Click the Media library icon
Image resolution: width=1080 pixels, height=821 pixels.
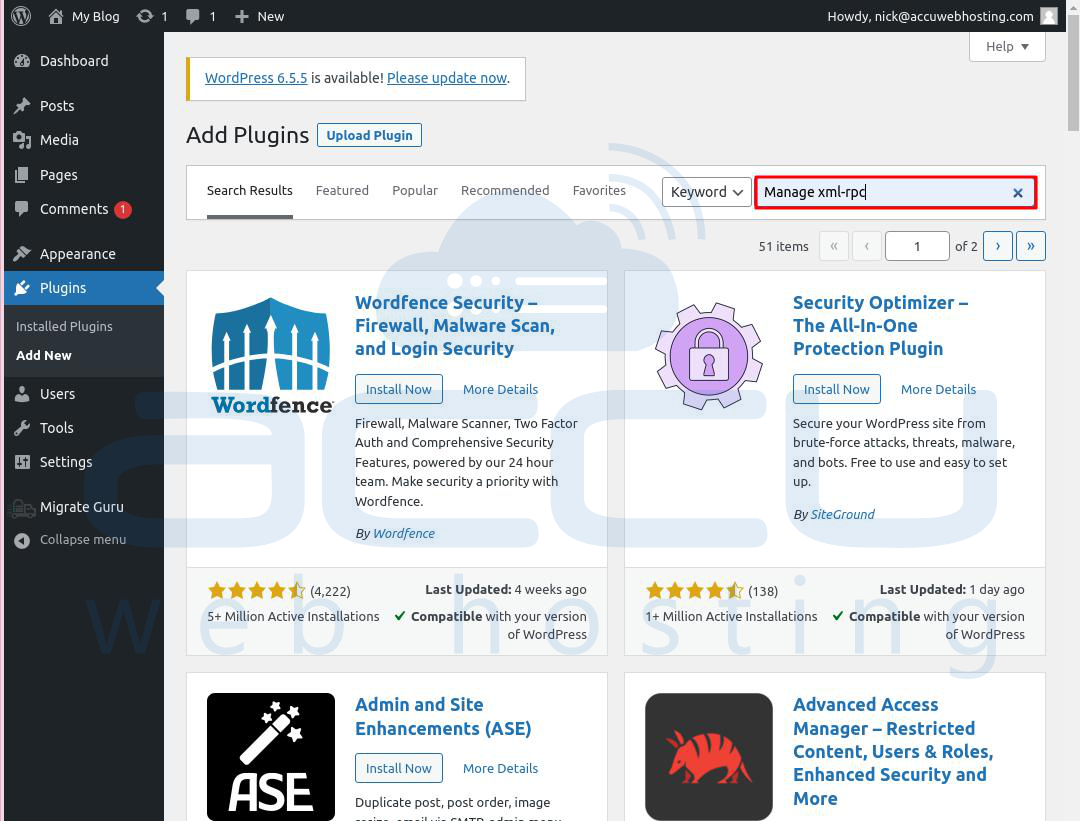click(x=22, y=140)
